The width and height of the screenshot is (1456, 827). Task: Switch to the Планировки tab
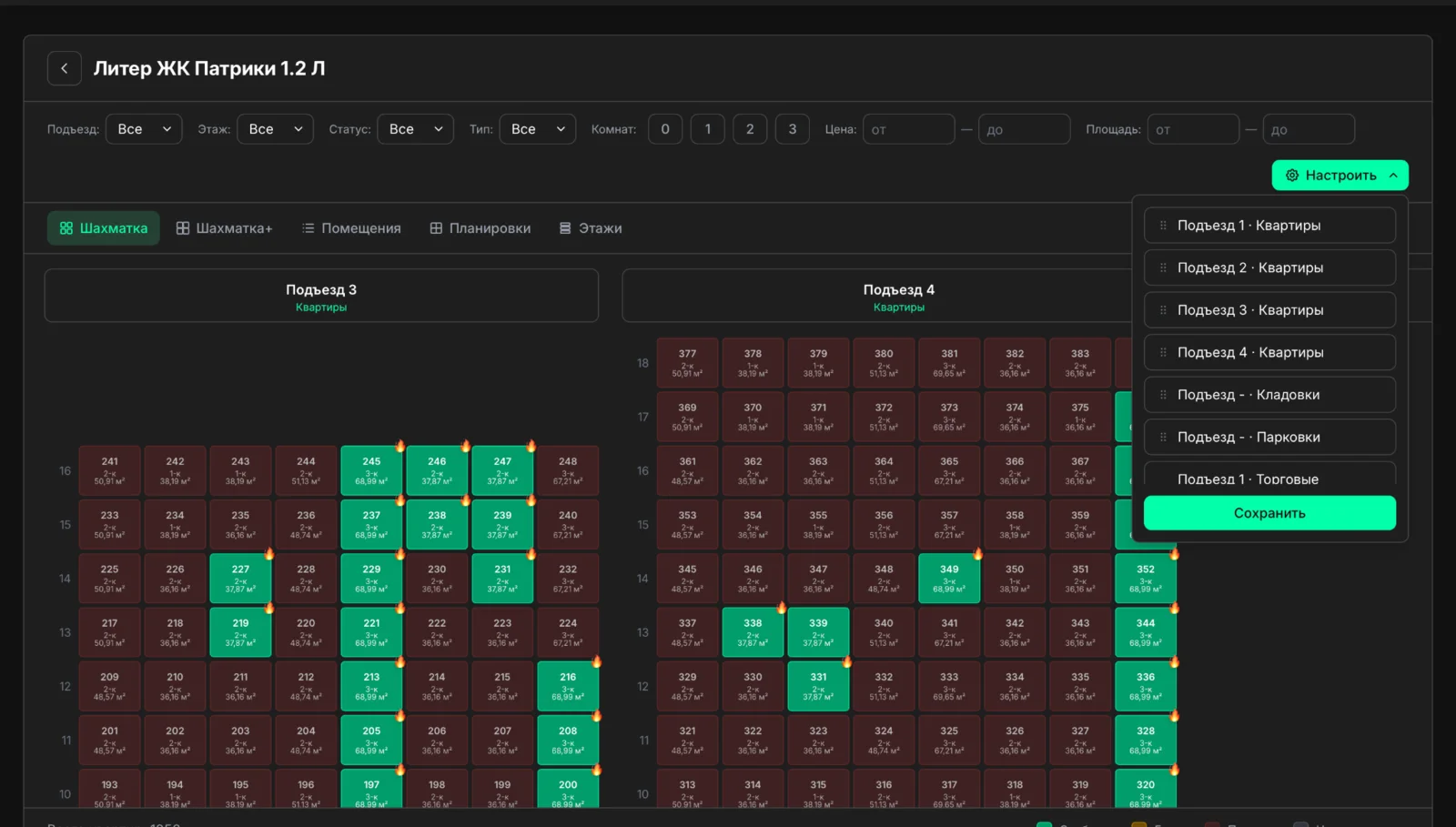point(480,228)
